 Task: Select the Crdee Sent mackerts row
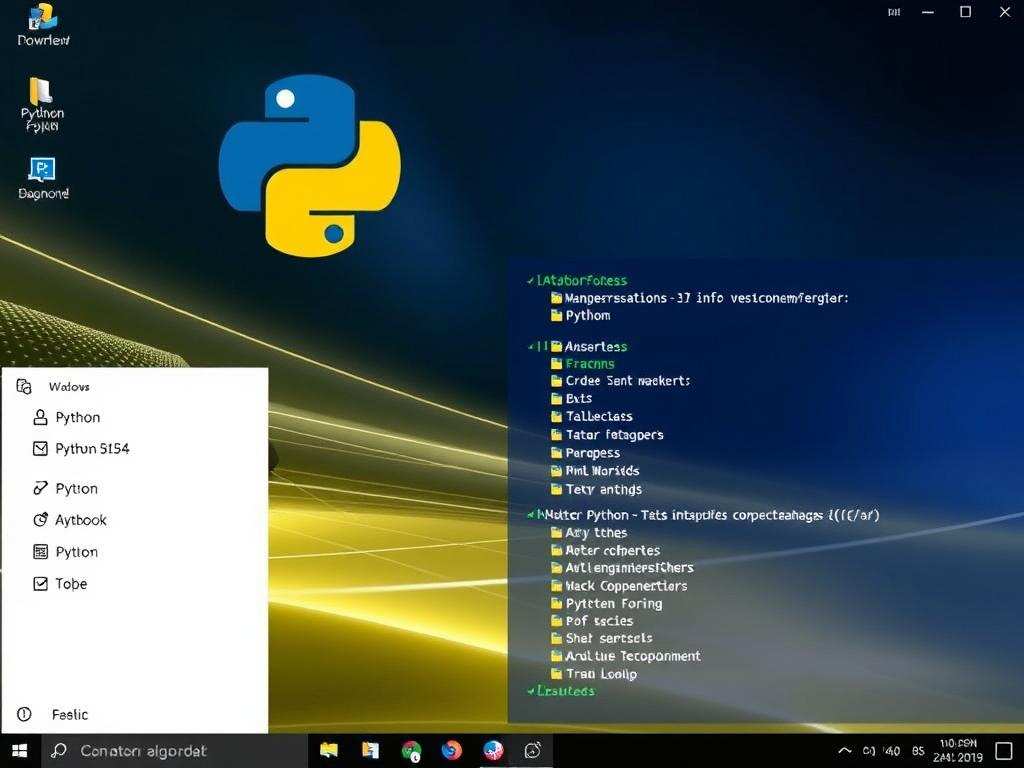pyautogui.click(x=620, y=381)
